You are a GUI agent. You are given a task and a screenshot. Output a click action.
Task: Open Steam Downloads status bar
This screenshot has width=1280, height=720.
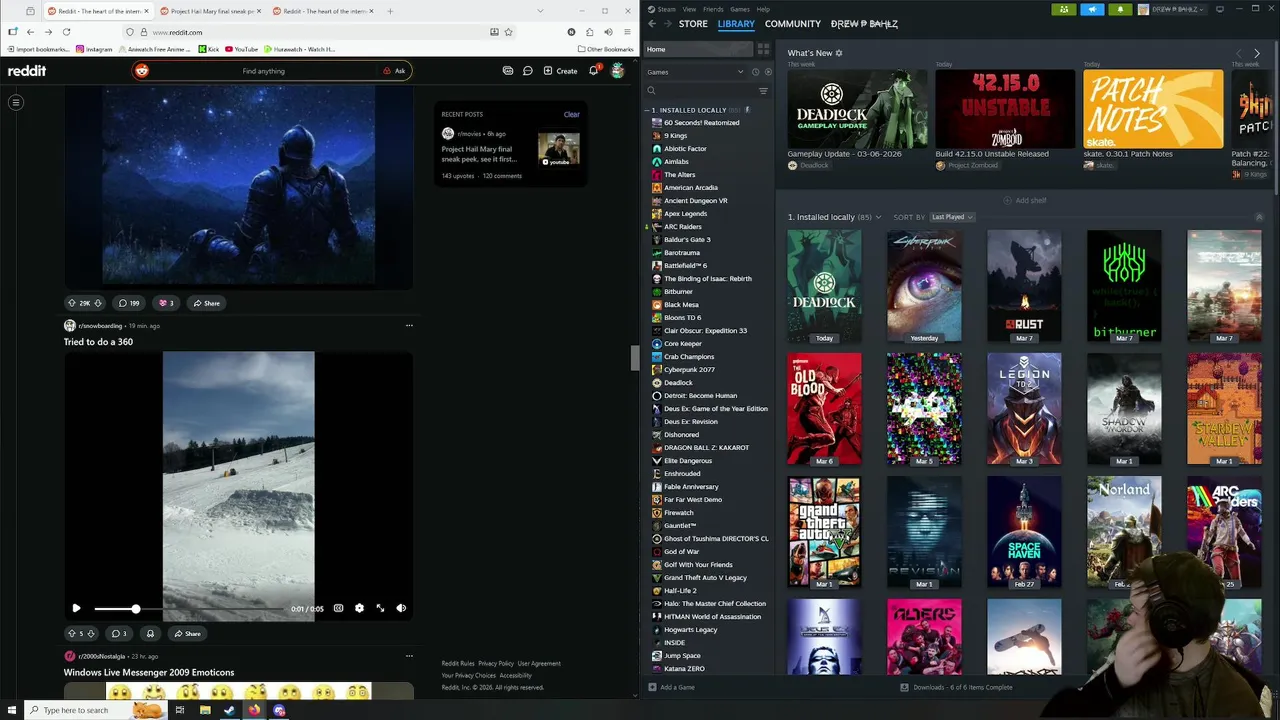click(x=956, y=687)
